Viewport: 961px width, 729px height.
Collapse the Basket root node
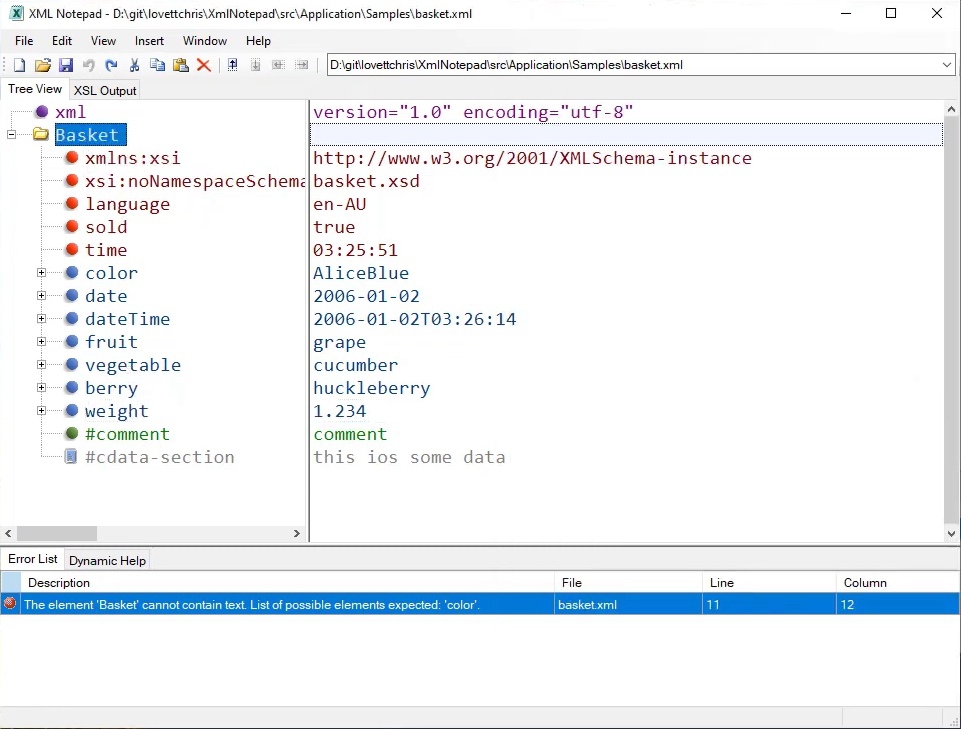click(12, 135)
